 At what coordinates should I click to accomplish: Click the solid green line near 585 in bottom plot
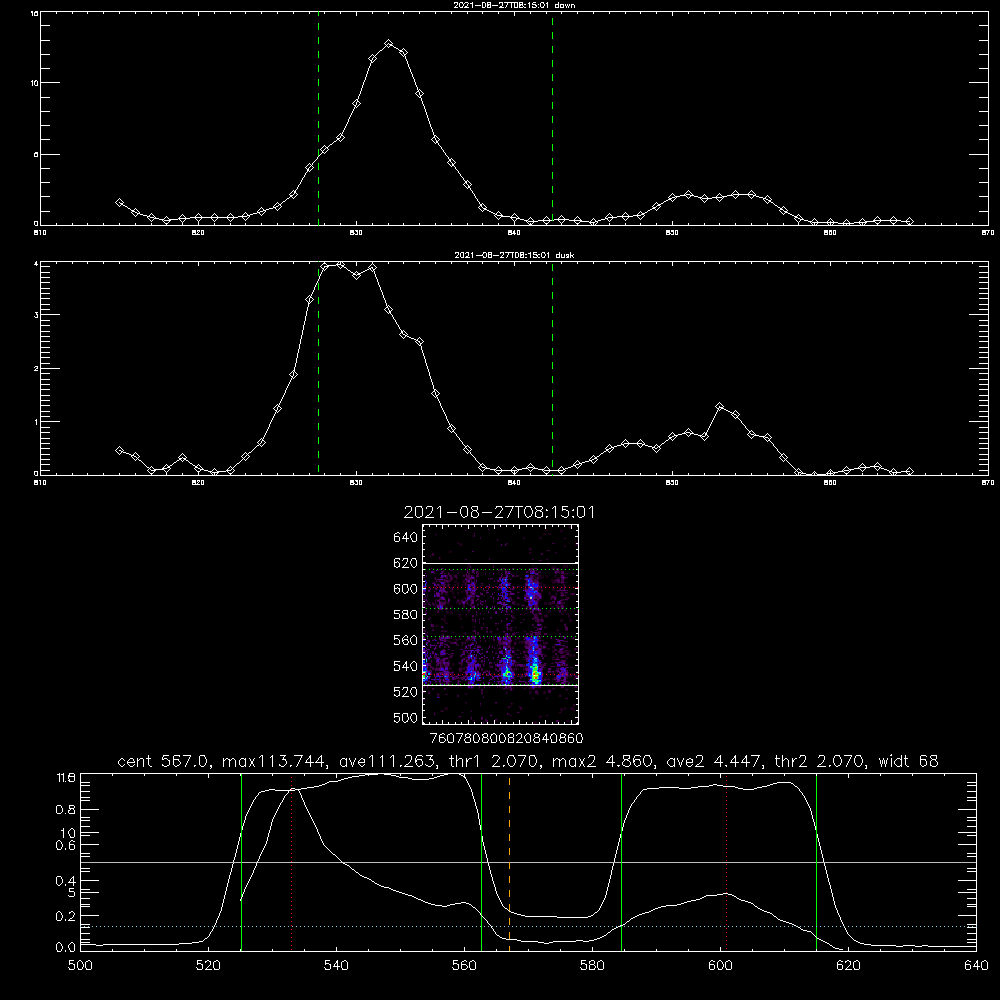point(622,861)
